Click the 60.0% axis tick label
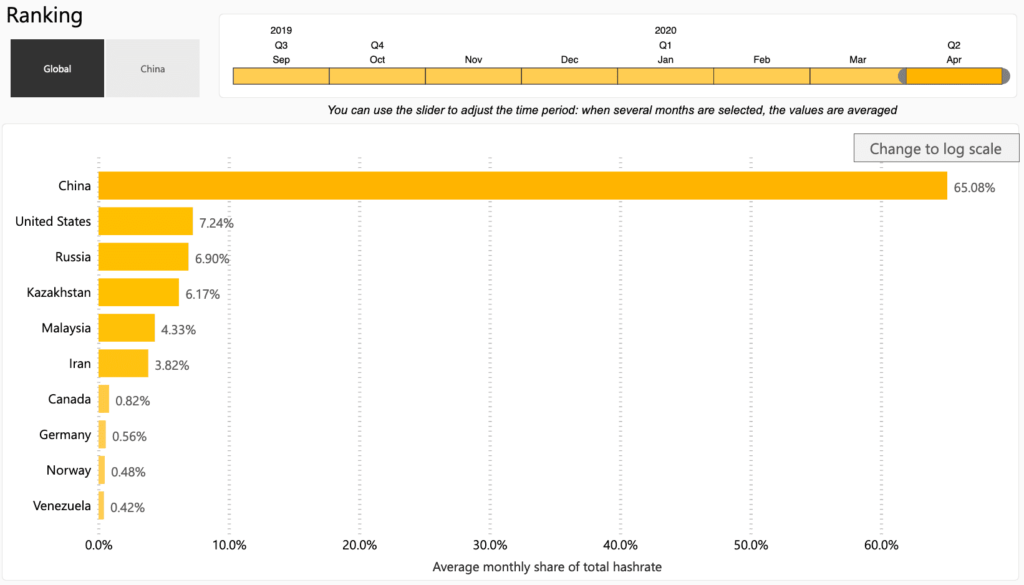Screen dimensions: 1024x585 (x=881, y=545)
